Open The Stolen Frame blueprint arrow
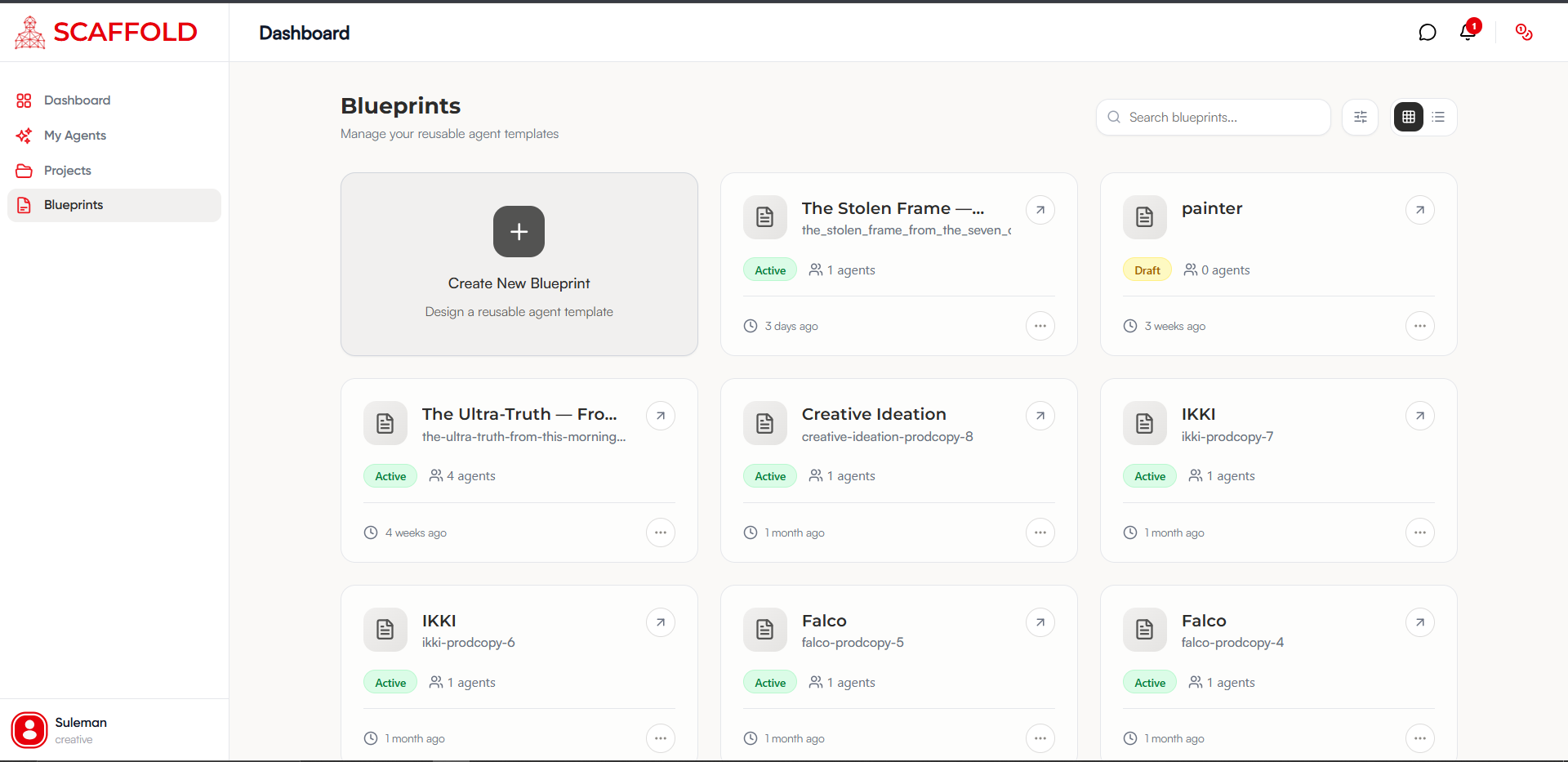 coord(1040,210)
